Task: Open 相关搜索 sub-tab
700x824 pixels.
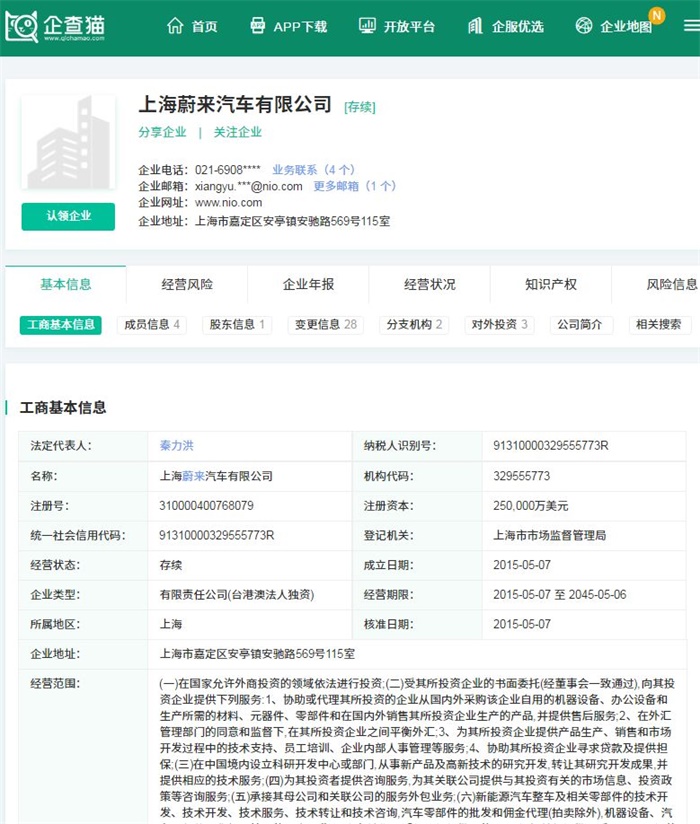Action: click(x=658, y=325)
